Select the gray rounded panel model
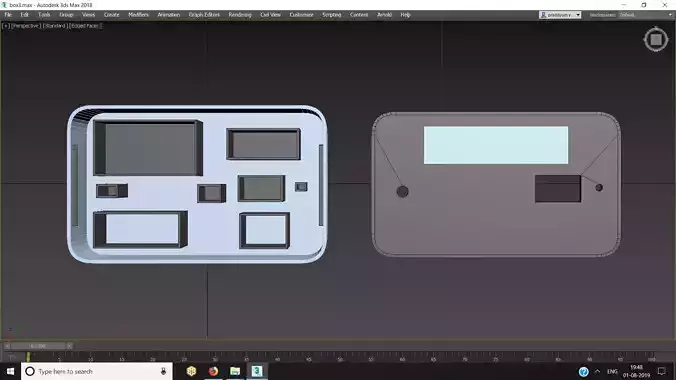The height and width of the screenshot is (380, 676). click(496, 185)
